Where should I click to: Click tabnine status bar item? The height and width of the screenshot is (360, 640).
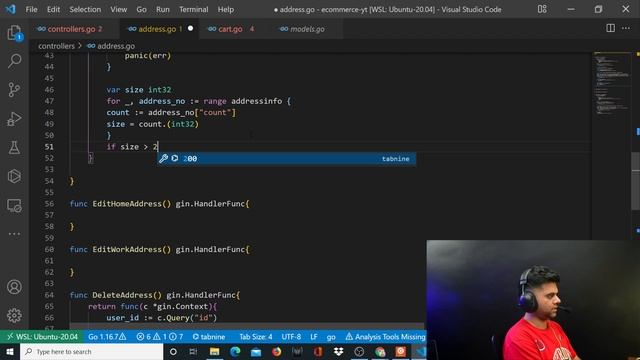point(209,337)
